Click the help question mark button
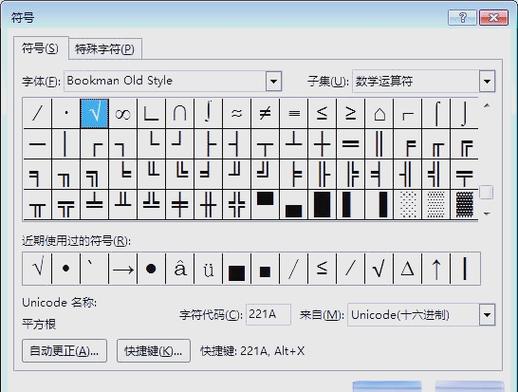 [462, 17]
